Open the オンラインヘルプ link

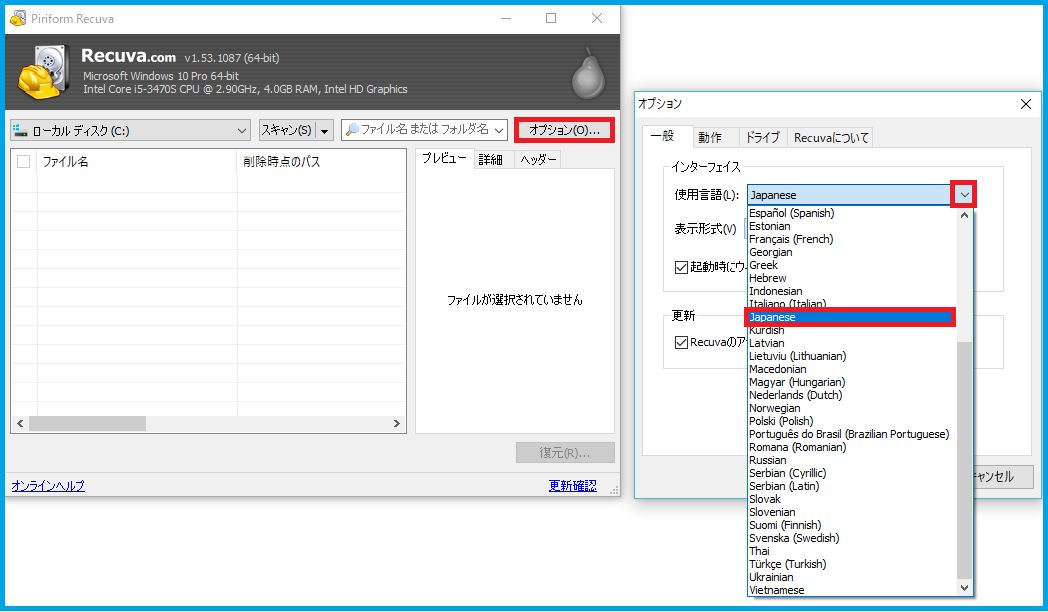click(48, 486)
